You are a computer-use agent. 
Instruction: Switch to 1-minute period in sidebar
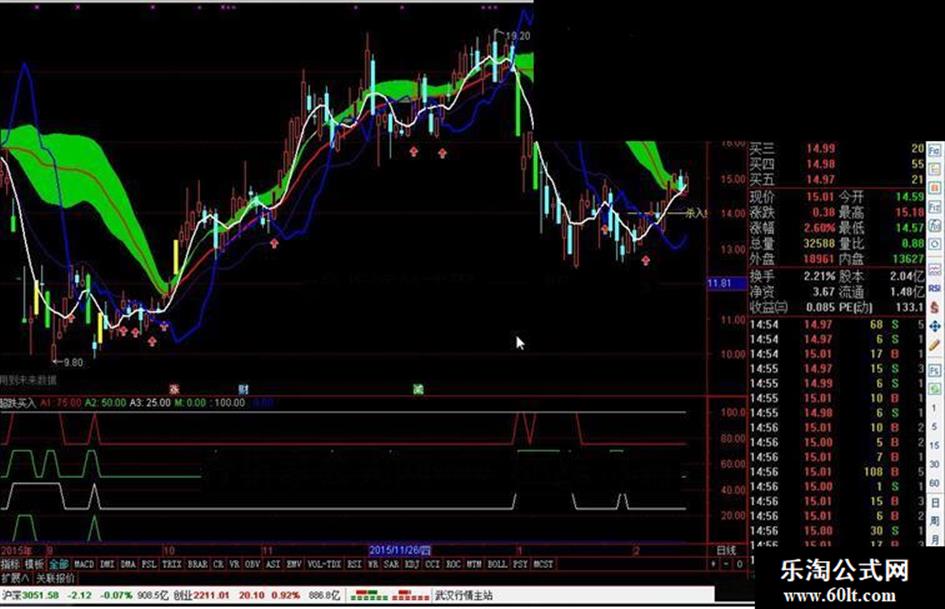934,408
